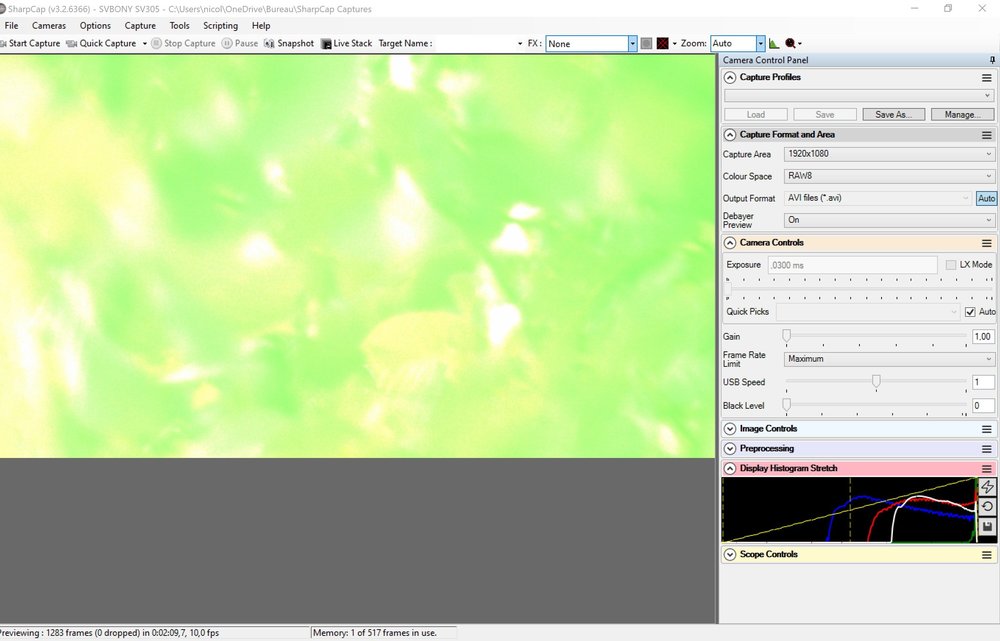Open Display Histogram Stretch hamburger menu

[x=987, y=469]
